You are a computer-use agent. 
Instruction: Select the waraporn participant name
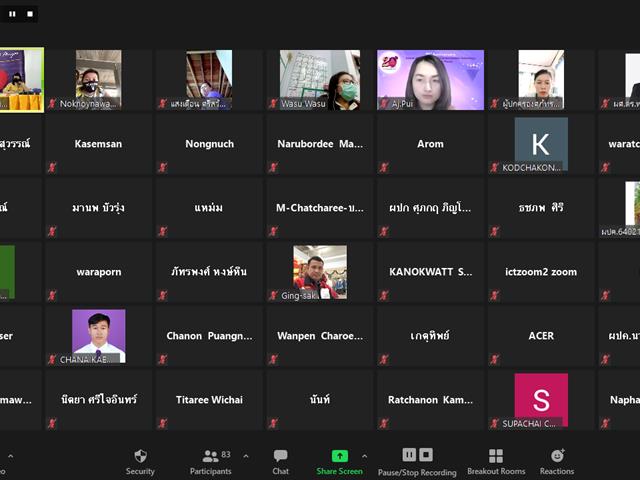98,272
